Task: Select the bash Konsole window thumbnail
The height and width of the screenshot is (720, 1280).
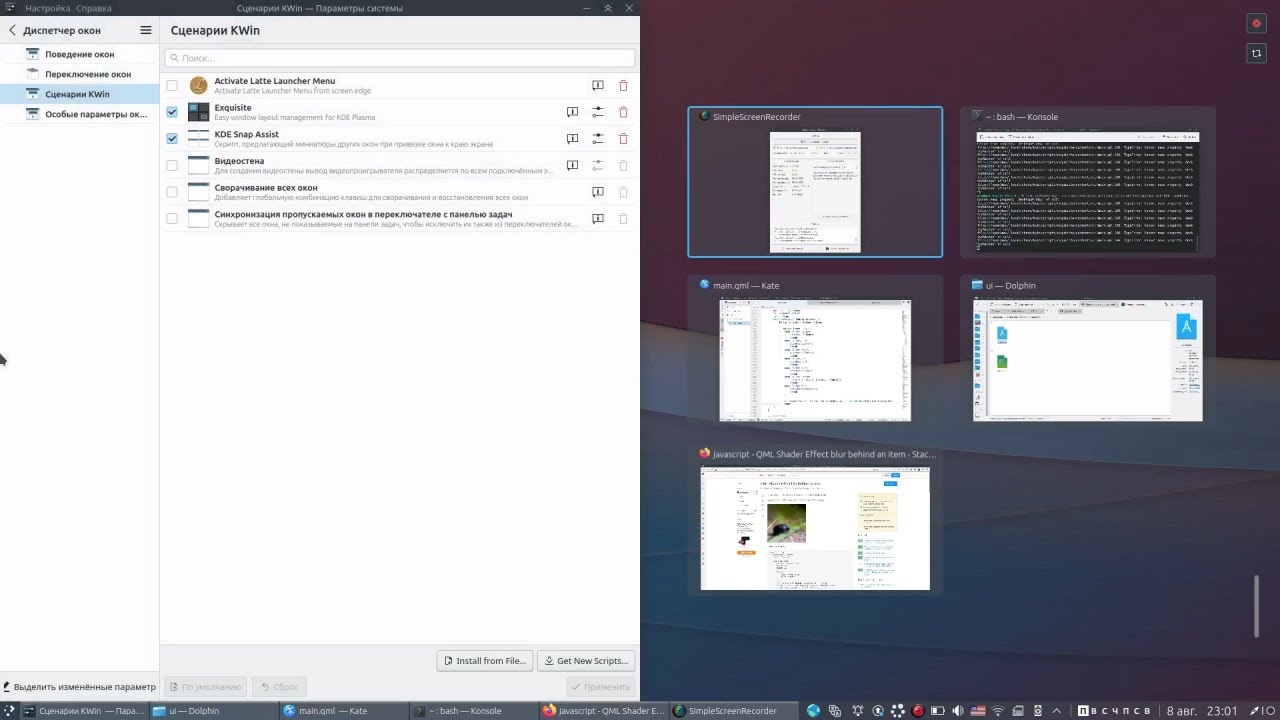Action: pos(1088,182)
